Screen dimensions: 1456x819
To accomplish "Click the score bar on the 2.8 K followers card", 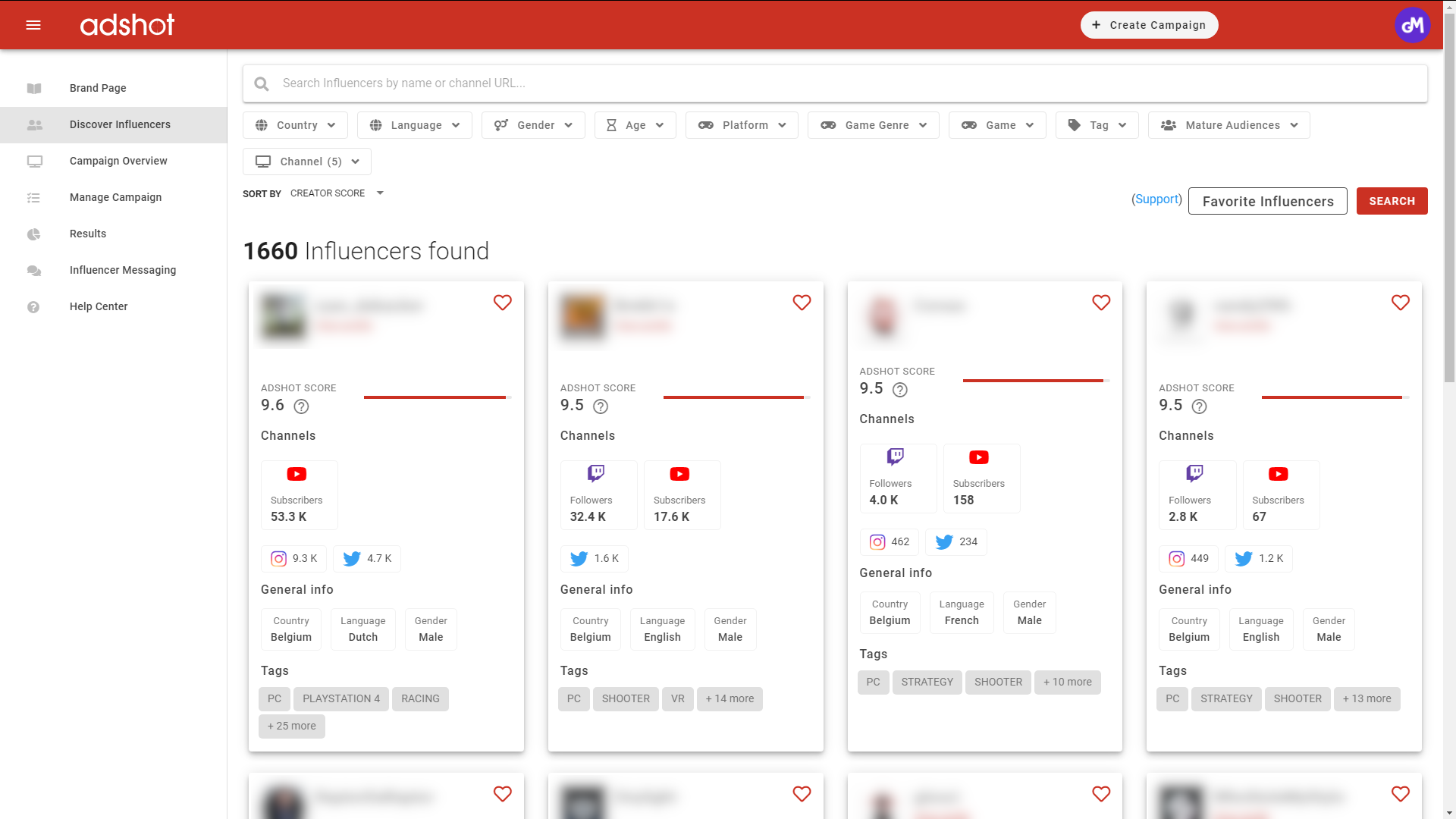I will click(1335, 397).
